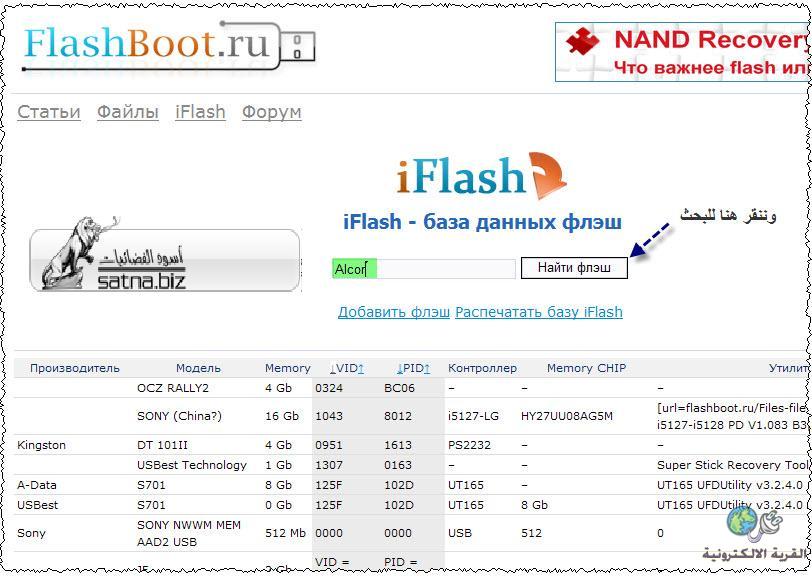
Task: Click the HY27UU08AG5M memory chip cell
Action: (567, 416)
